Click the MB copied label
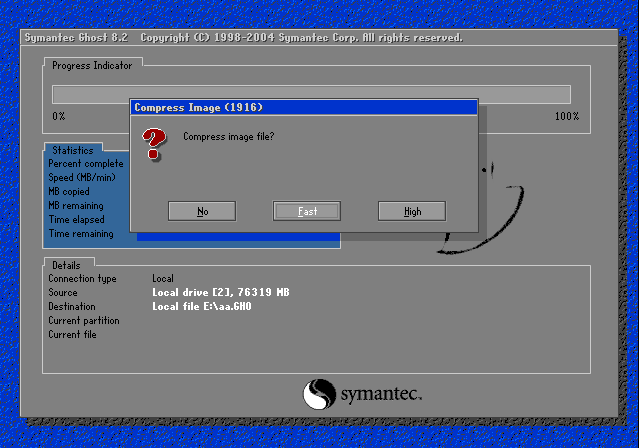639x448 pixels. pos(69,192)
